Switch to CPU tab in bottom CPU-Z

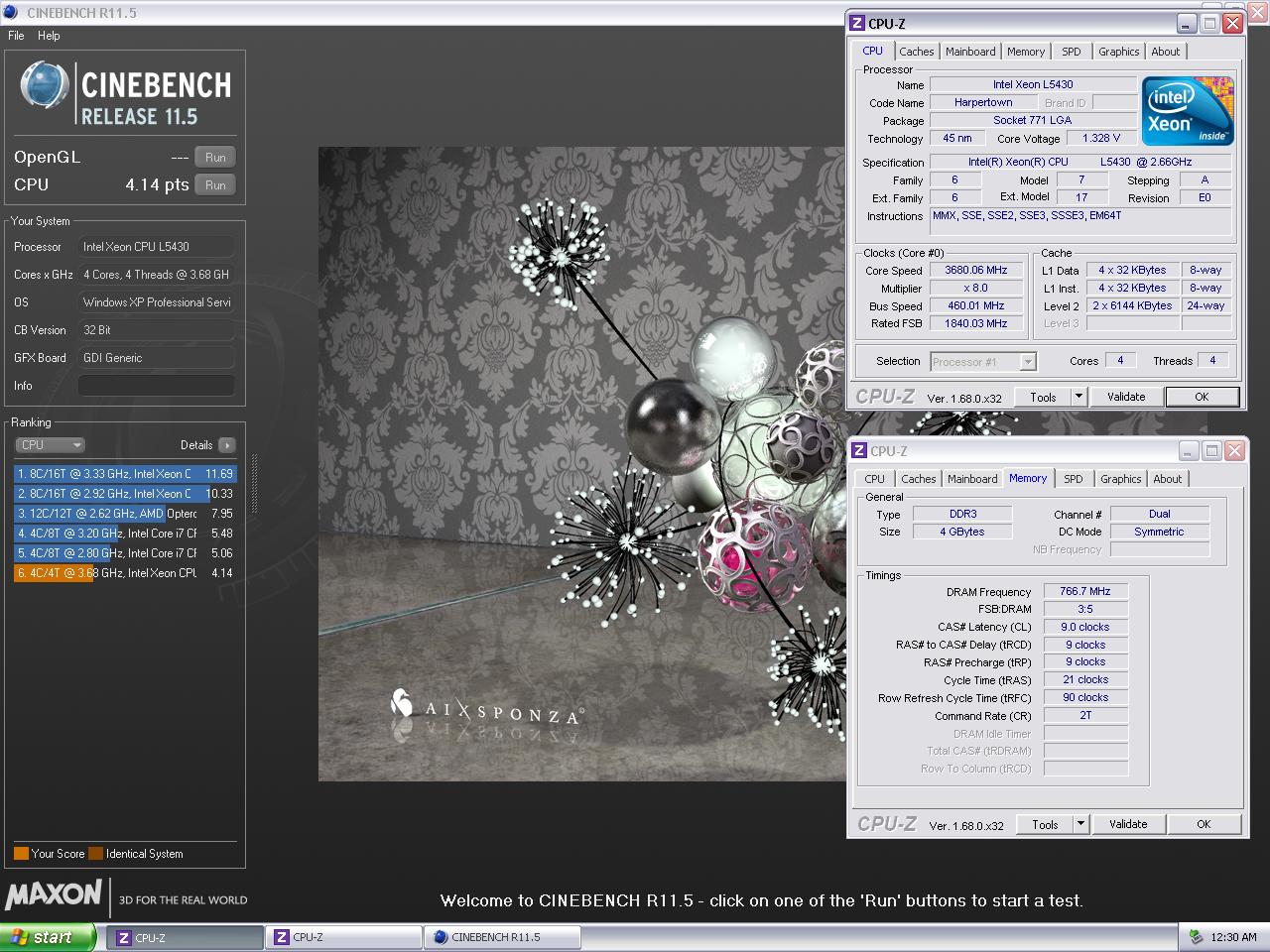[874, 479]
